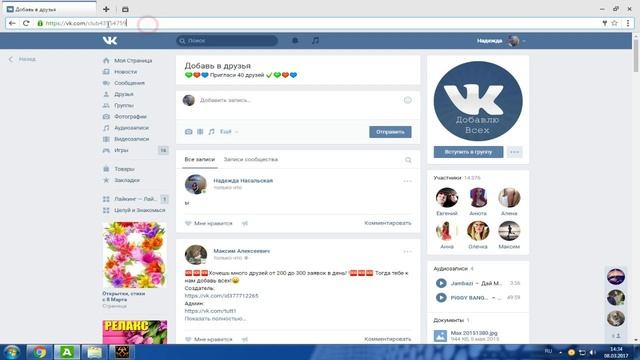Attach a video with film icon
The width and height of the screenshot is (640, 360).
pos(200,132)
